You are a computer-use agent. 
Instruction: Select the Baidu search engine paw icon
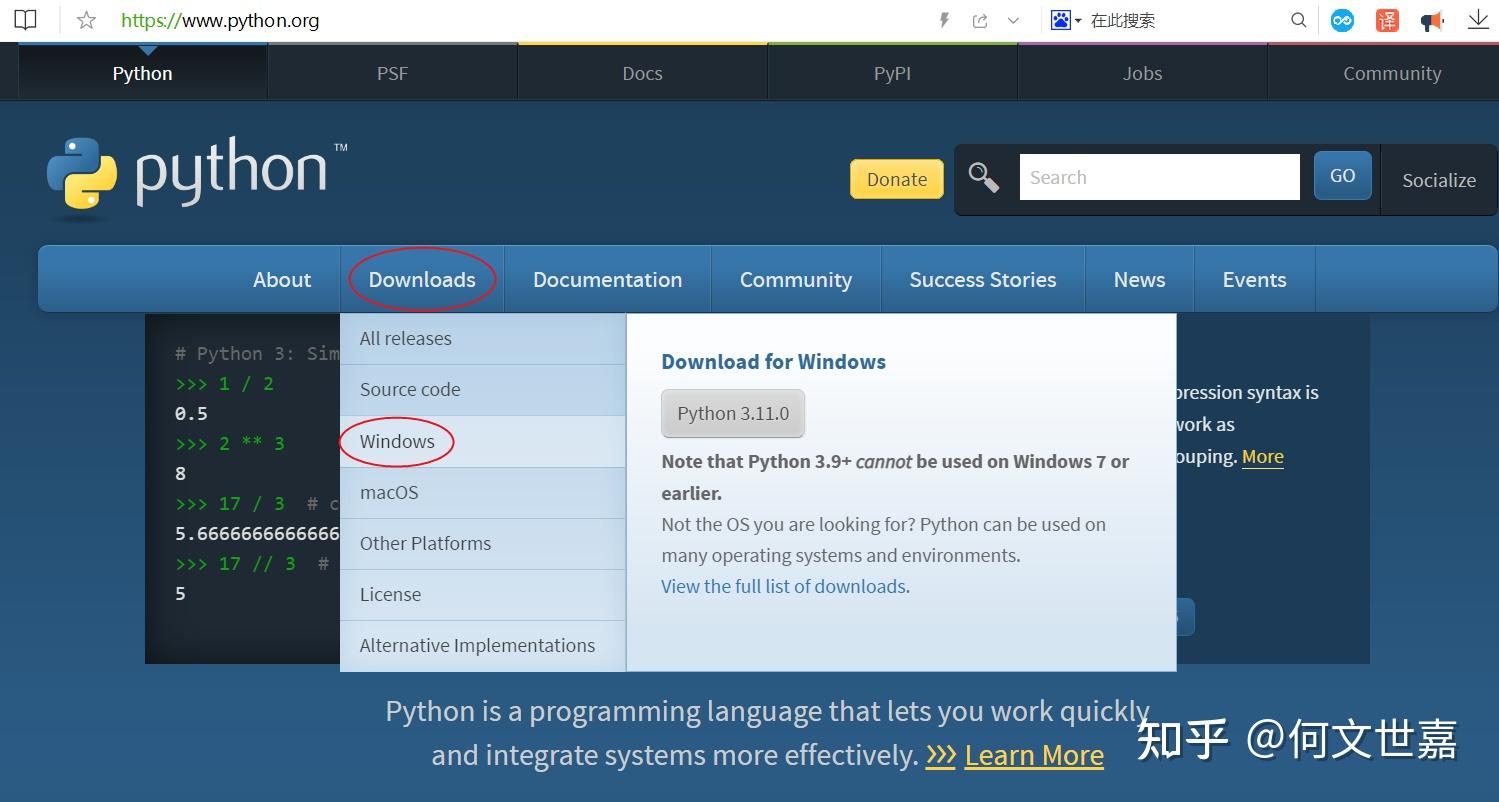pos(1060,18)
